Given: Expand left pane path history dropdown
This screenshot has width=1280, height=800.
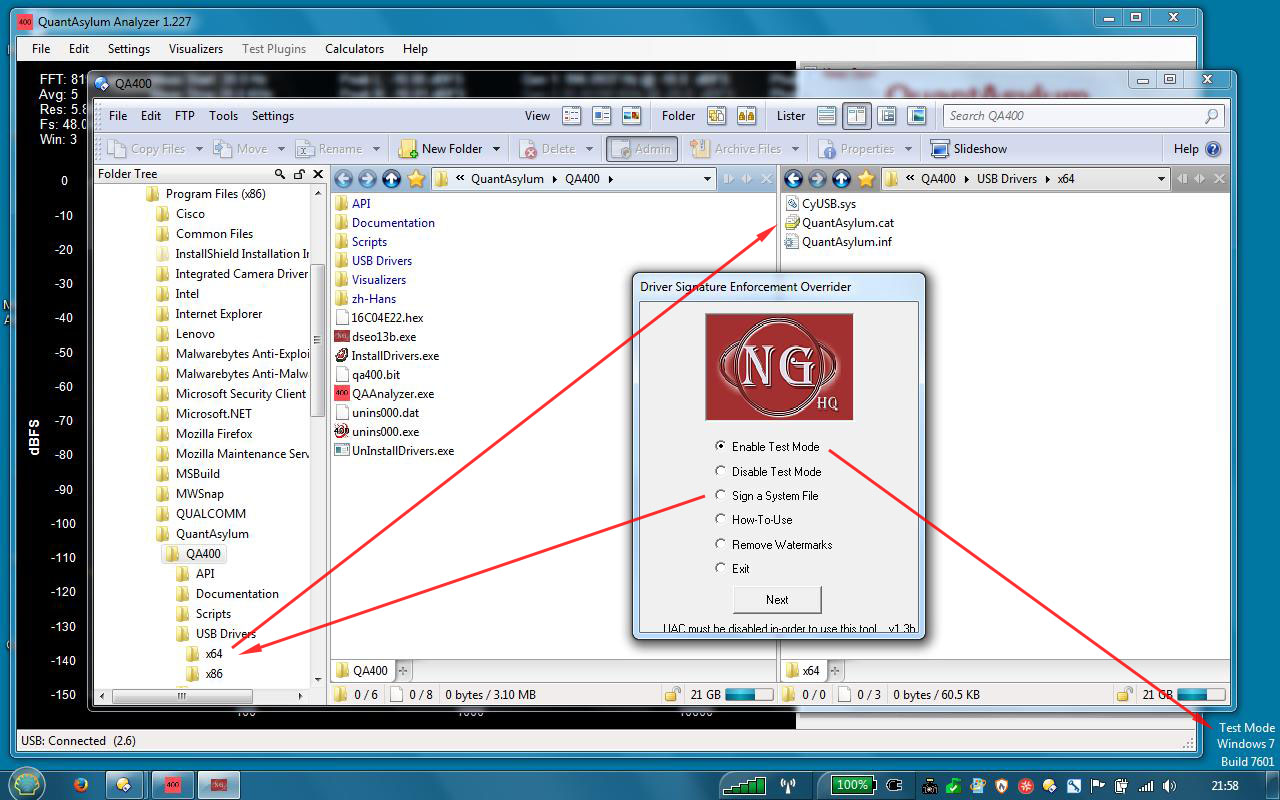Looking at the screenshot, I should coord(708,179).
